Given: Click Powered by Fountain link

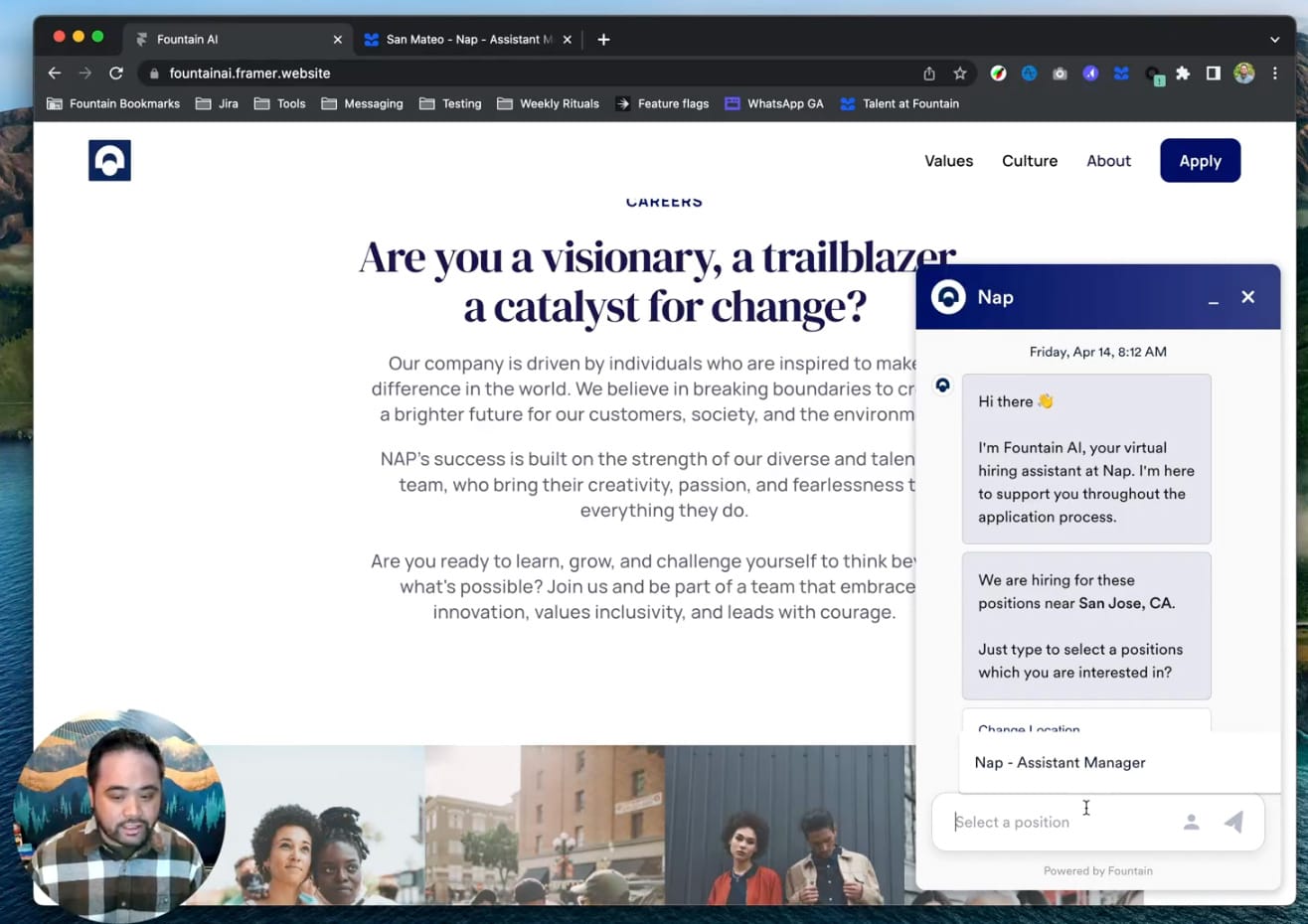Looking at the screenshot, I should [x=1098, y=871].
